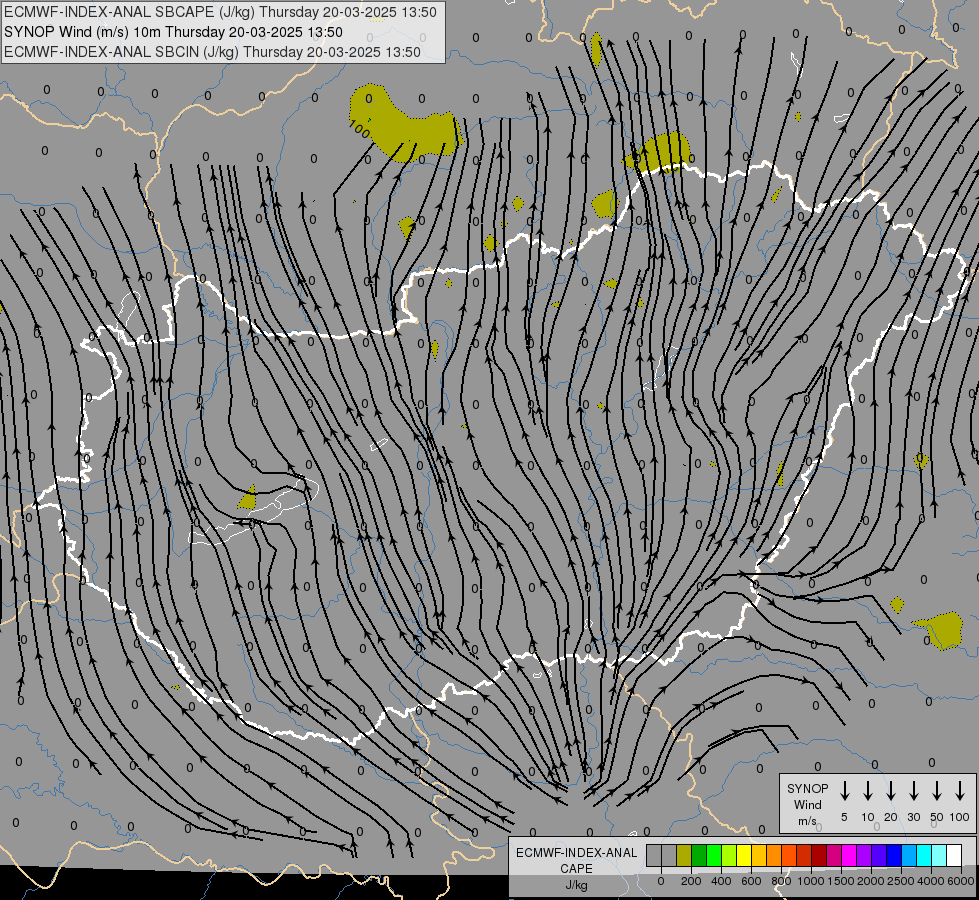The width and height of the screenshot is (979, 900).
Task: Click the 100 m/s arrow in SYNOP Wind legend
Action: click(x=960, y=790)
